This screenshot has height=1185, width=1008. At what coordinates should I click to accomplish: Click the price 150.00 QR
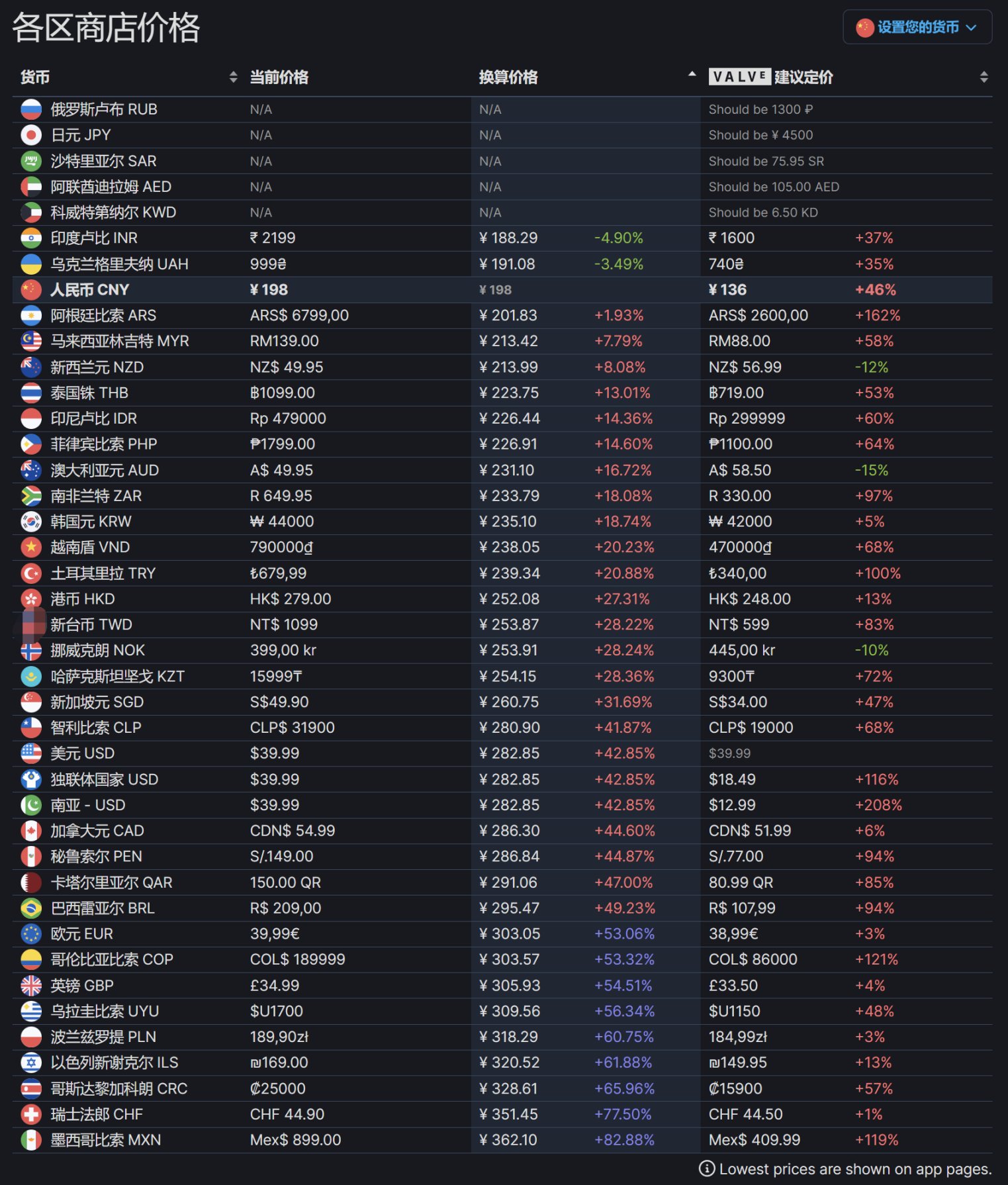click(x=285, y=882)
